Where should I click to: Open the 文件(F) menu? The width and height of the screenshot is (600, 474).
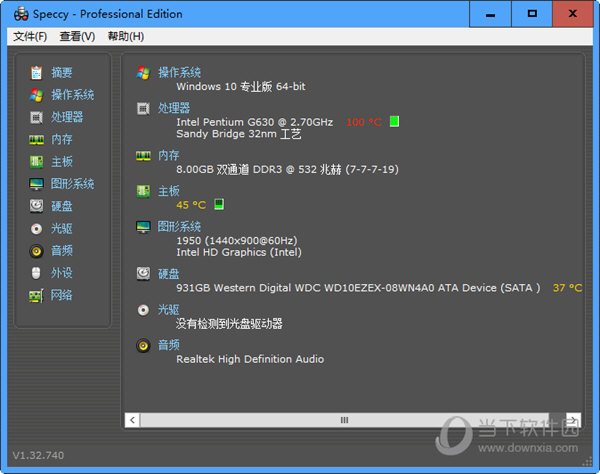30,36
